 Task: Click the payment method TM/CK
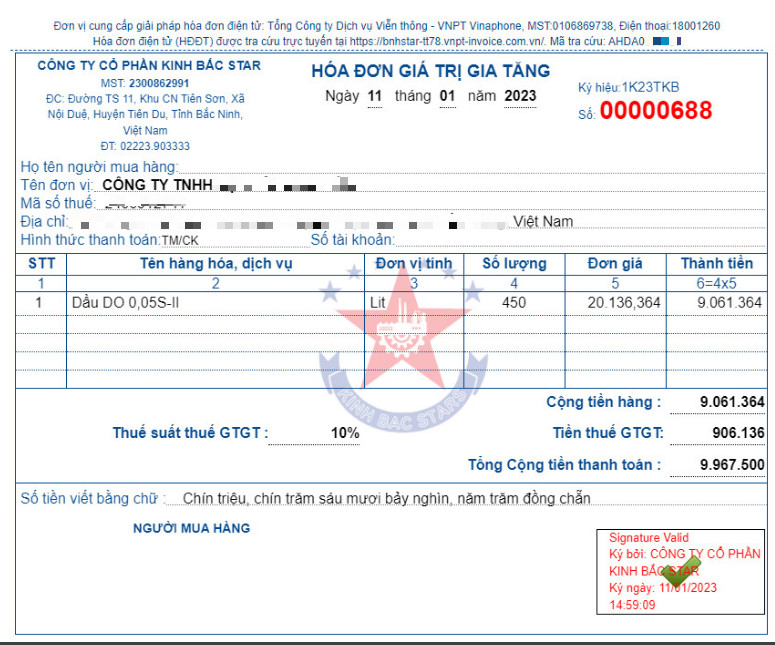pos(180,241)
